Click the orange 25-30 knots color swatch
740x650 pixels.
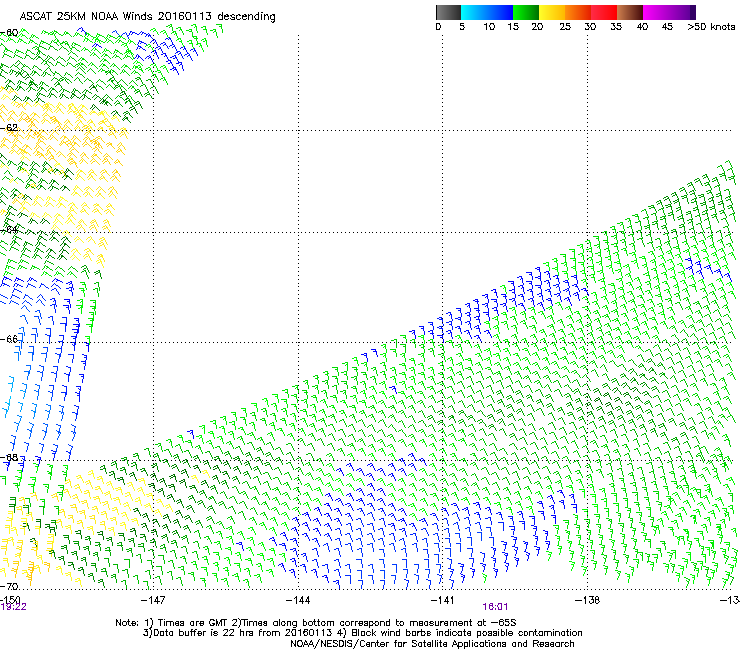pyautogui.click(x=578, y=12)
